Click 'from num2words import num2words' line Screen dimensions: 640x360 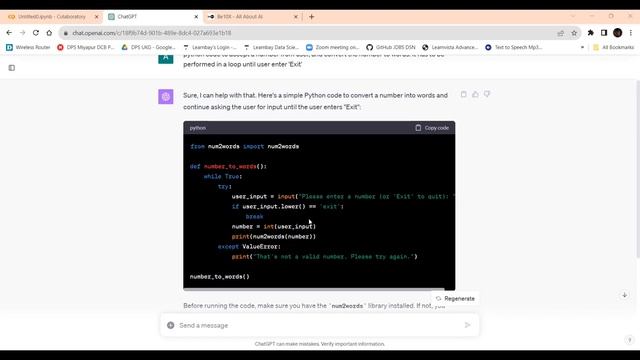coord(244,146)
